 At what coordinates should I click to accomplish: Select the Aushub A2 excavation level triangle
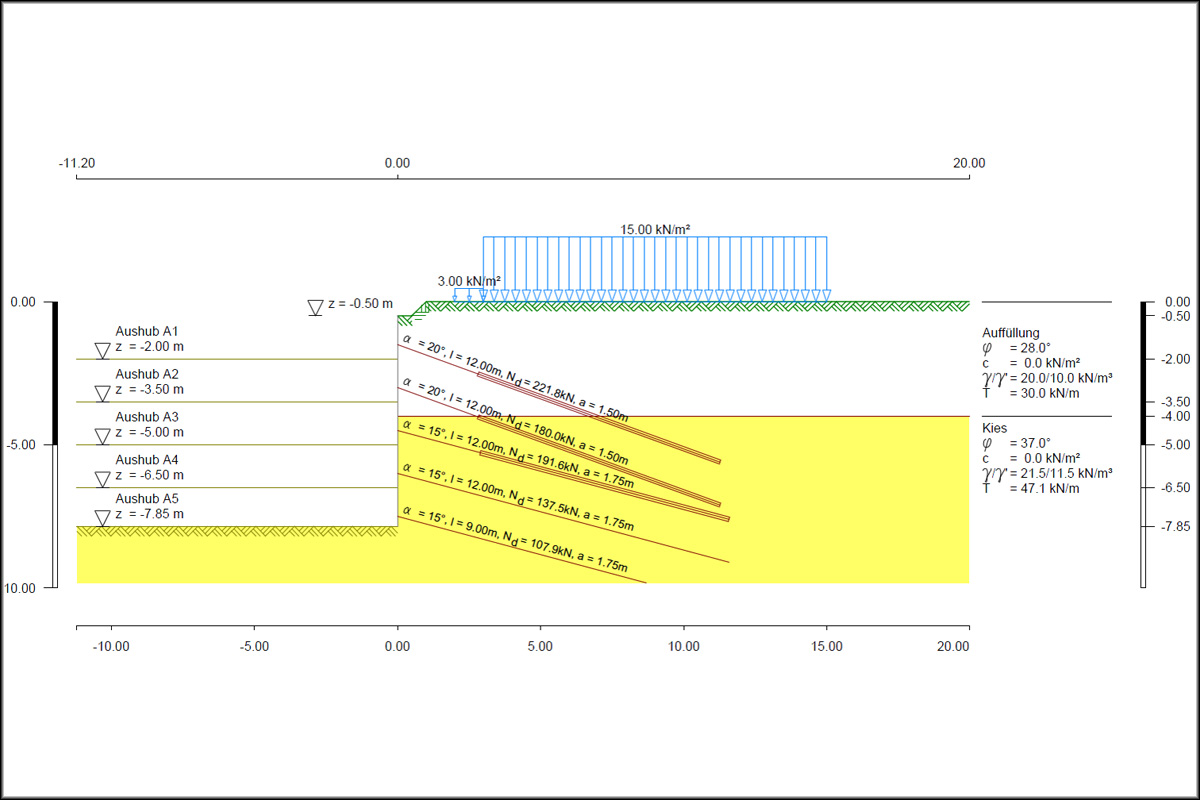[x=102, y=393]
